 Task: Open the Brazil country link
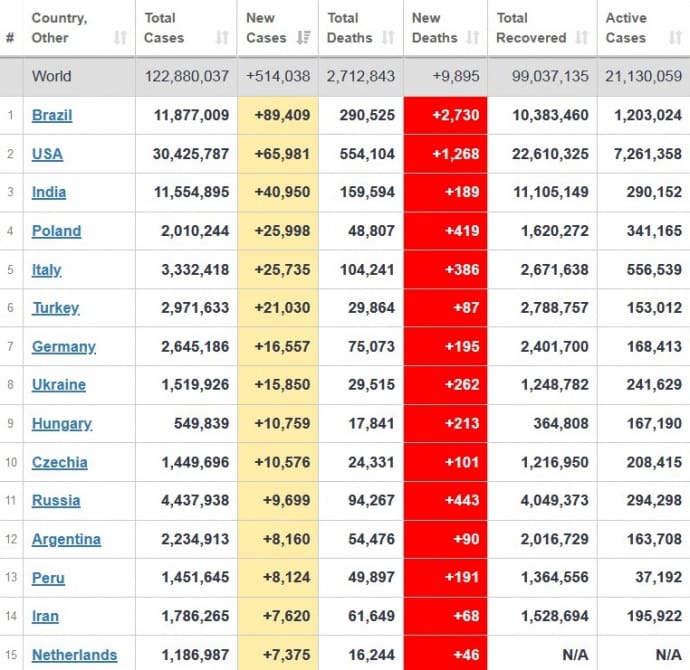[x=52, y=115]
